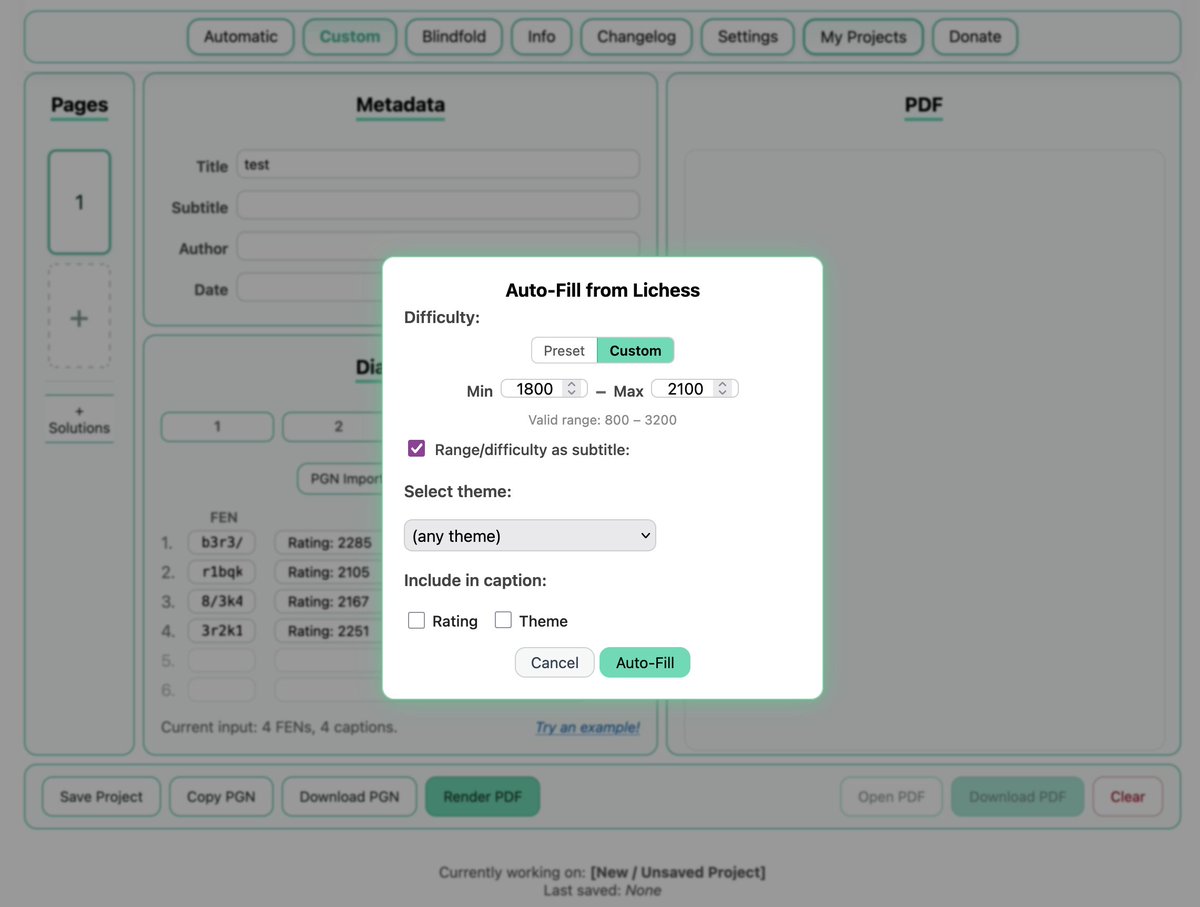Screen dimensions: 1200x907
Task: Click caption field Rating: 2167
Action: [329, 602]
